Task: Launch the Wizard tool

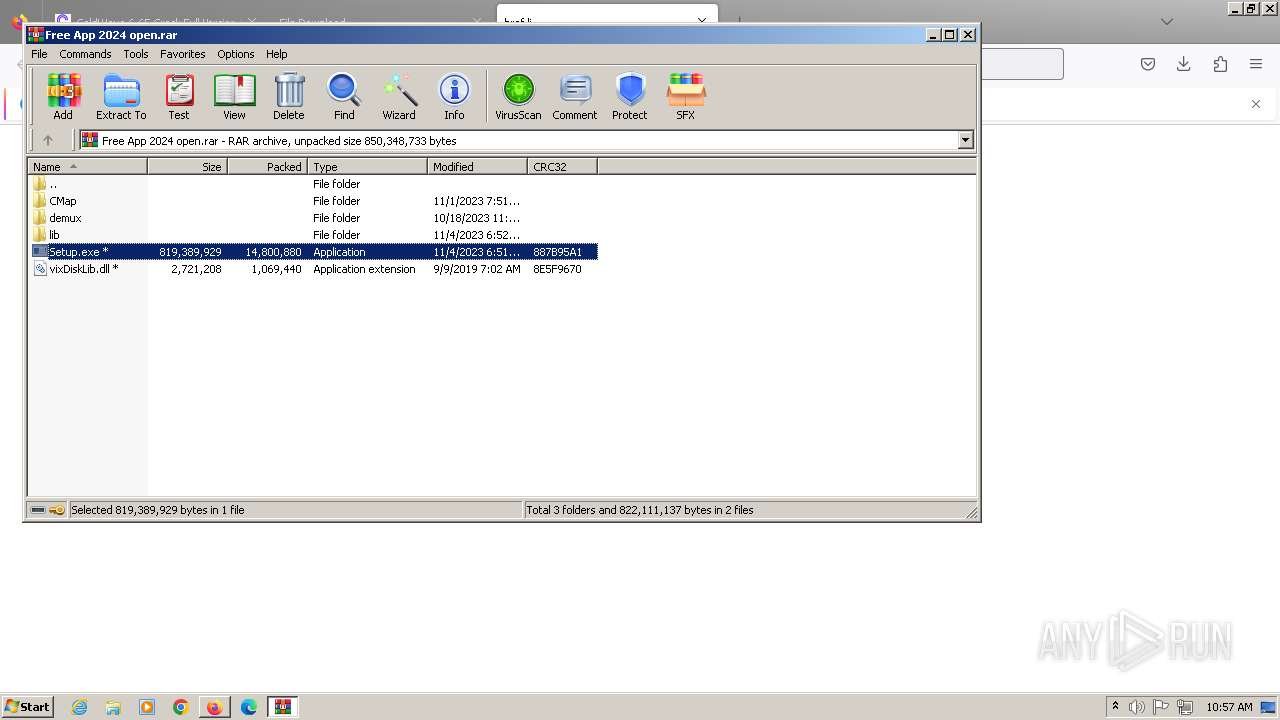Action: [x=399, y=97]
